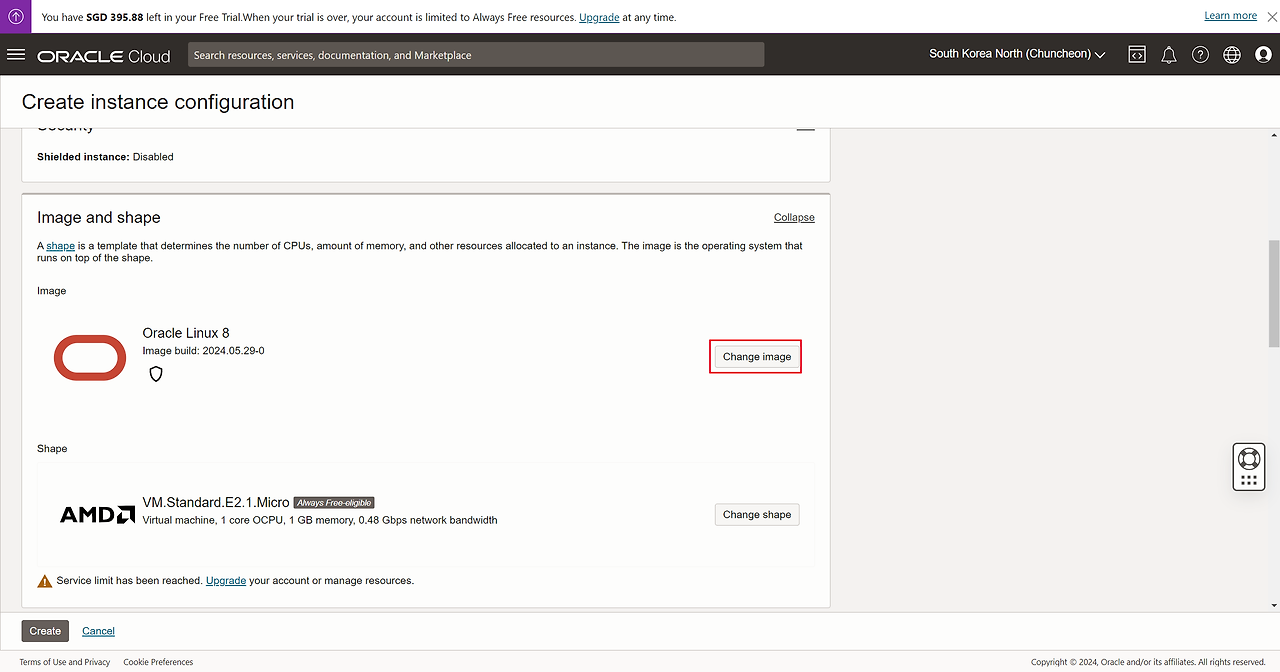The height and width of the screenshot is (672, 1280).
Task: Expand the South Korea North region selector
Action: pos(1017,54)
